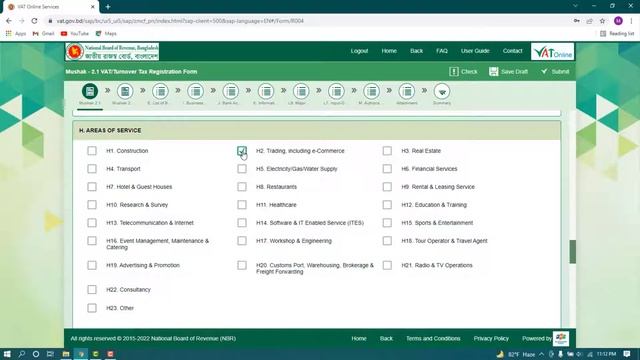The width and height of the screenshot is (640, 360).
Task: Click the National Board of Revenue logo
Action: point(112,51)
